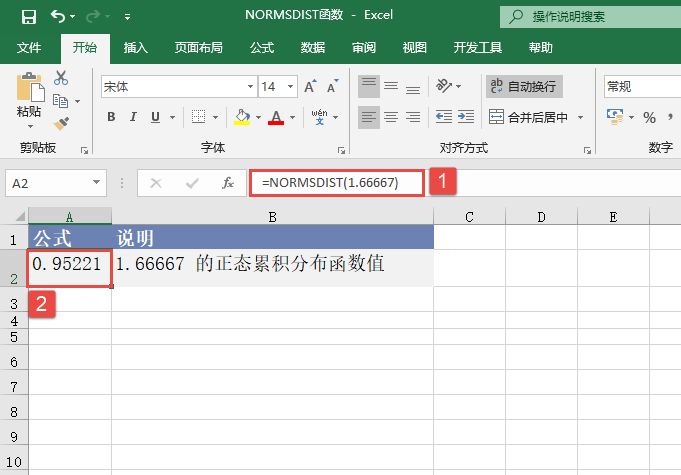Open the font size dropdown
This screenshot has width=681, height=475.
point(280,87)
